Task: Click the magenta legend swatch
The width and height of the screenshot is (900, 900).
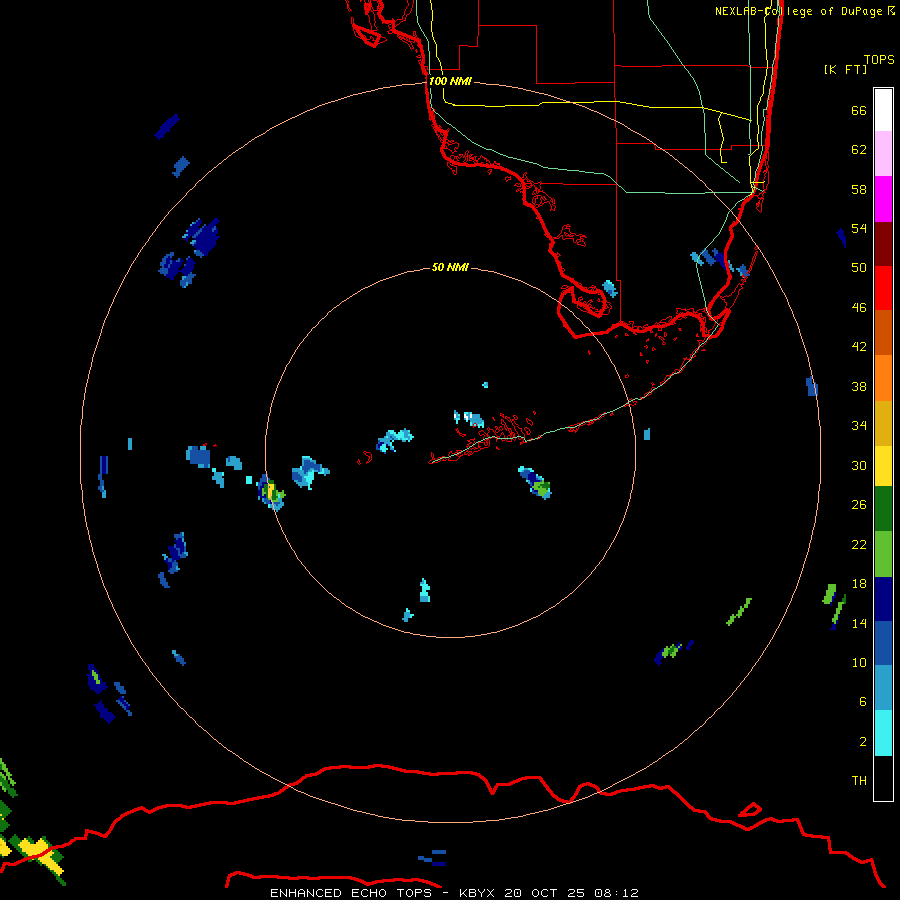Action: click(883, 199)
